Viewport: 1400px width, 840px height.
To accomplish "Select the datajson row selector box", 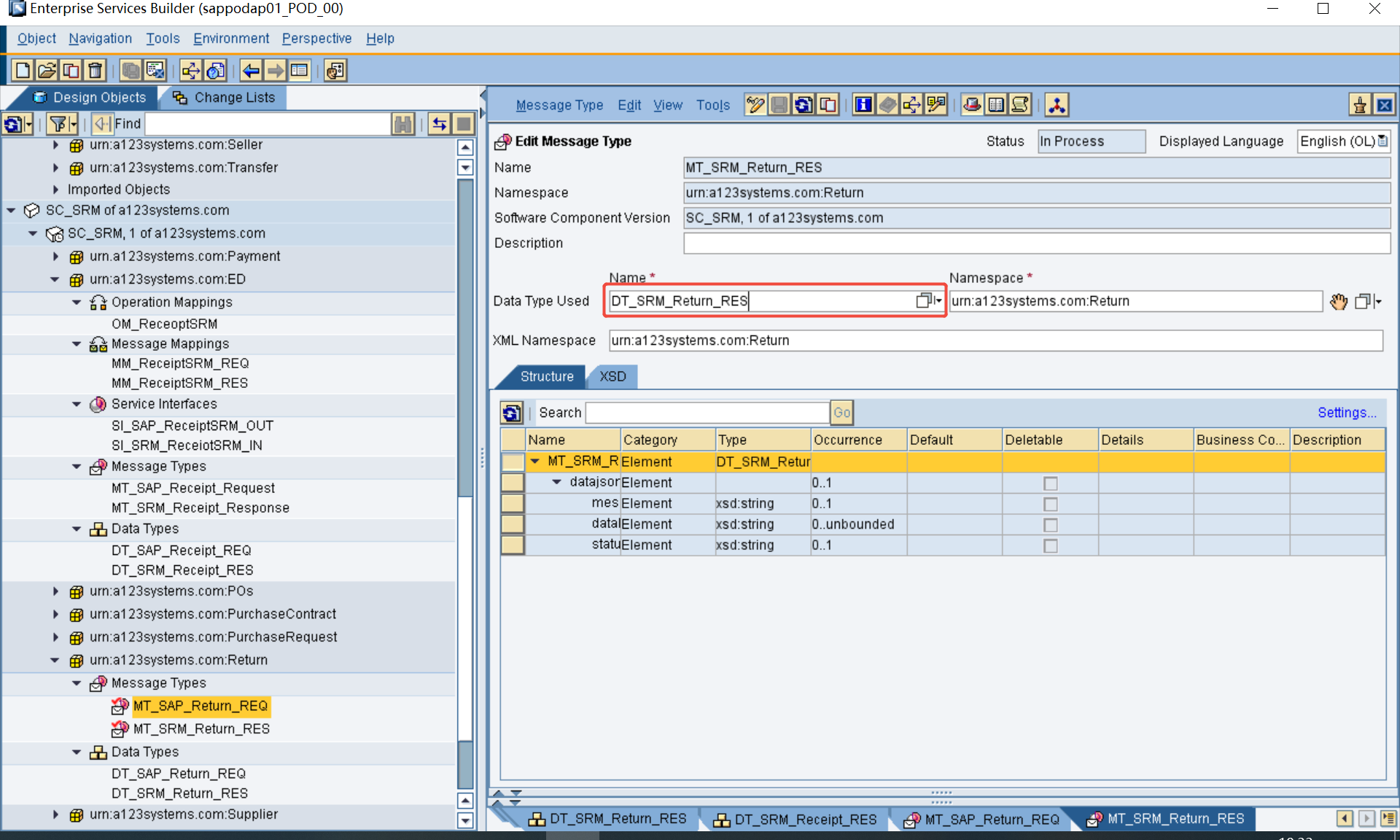I will point(513,482).
